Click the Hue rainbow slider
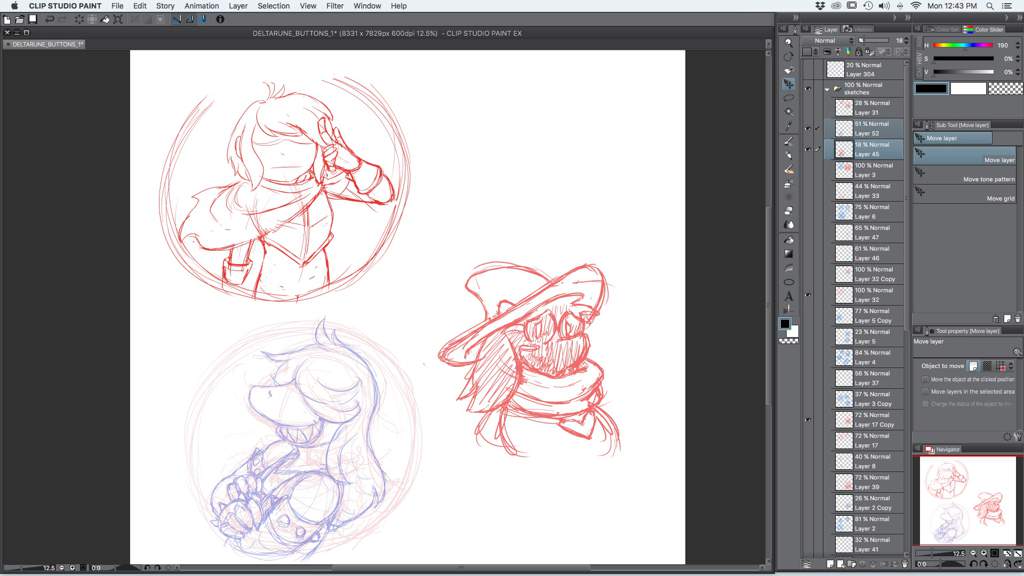 tap(963, 45)
